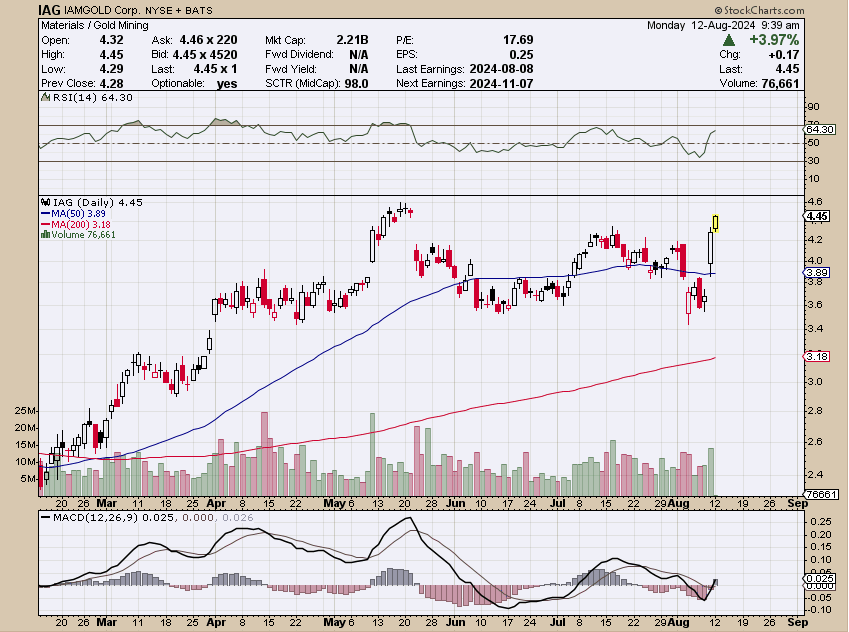Click the EPS value 0.25
Viewport: 849px width, 632px height.
click(x=521, y=55)
